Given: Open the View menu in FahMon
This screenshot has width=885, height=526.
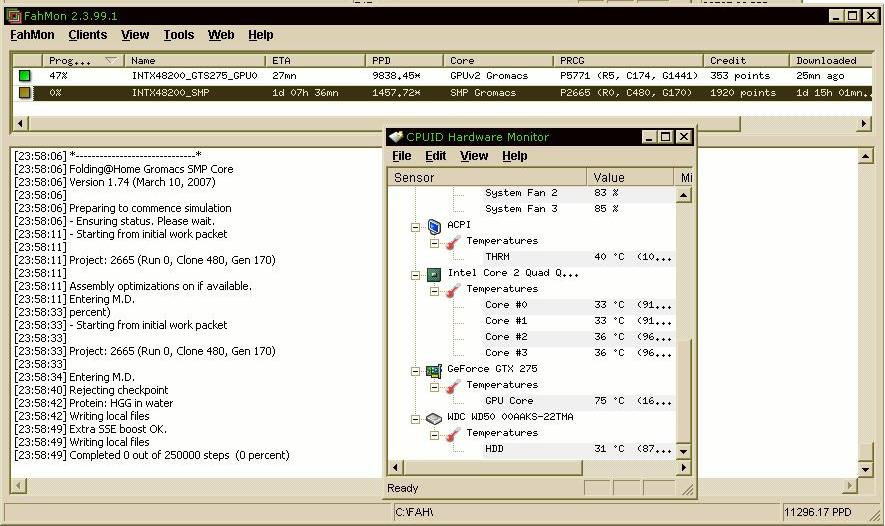Looking at the screenshot, I should [x=135, y=35].
